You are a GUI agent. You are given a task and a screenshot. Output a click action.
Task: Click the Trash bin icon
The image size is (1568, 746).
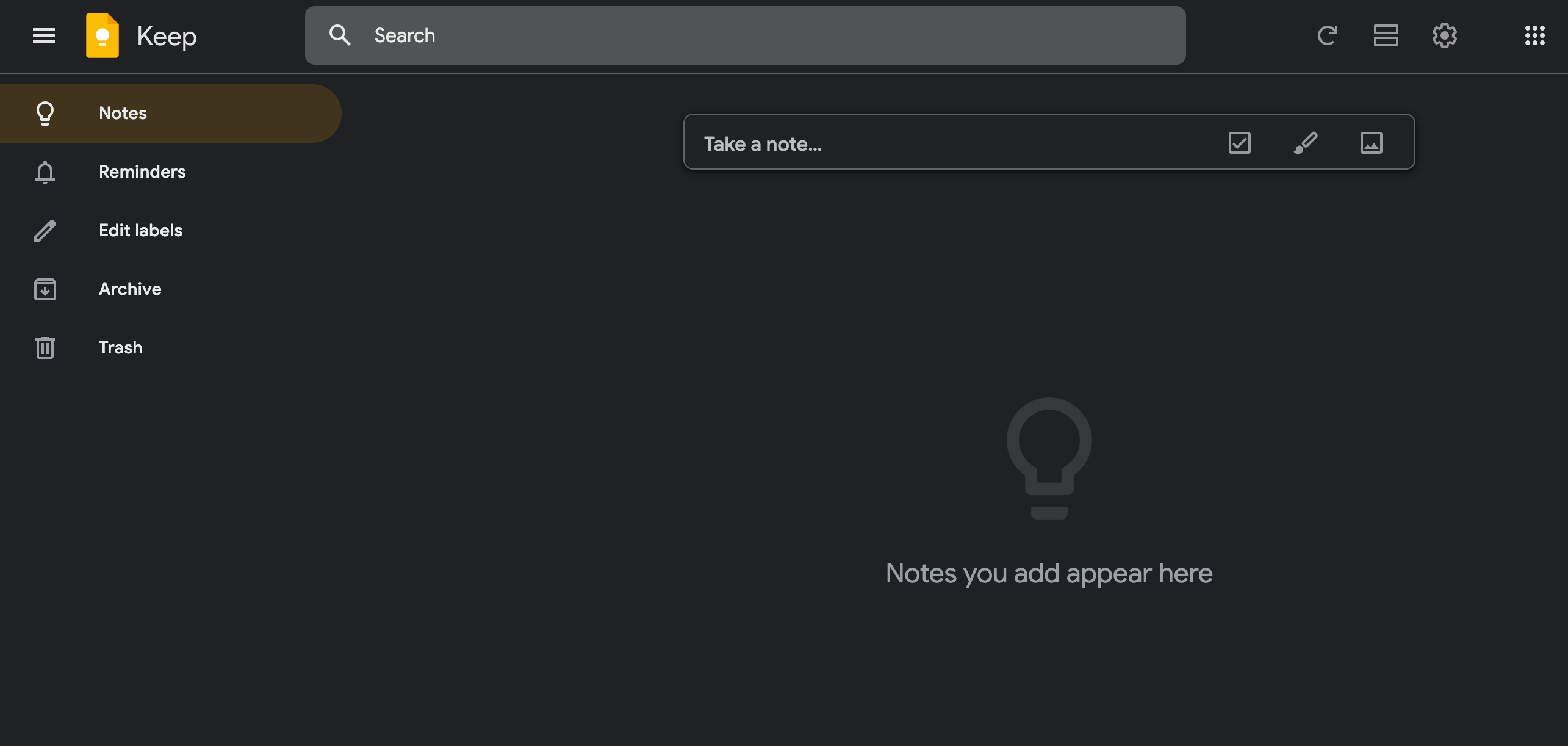pyautogui.click(x=45, y=348)
